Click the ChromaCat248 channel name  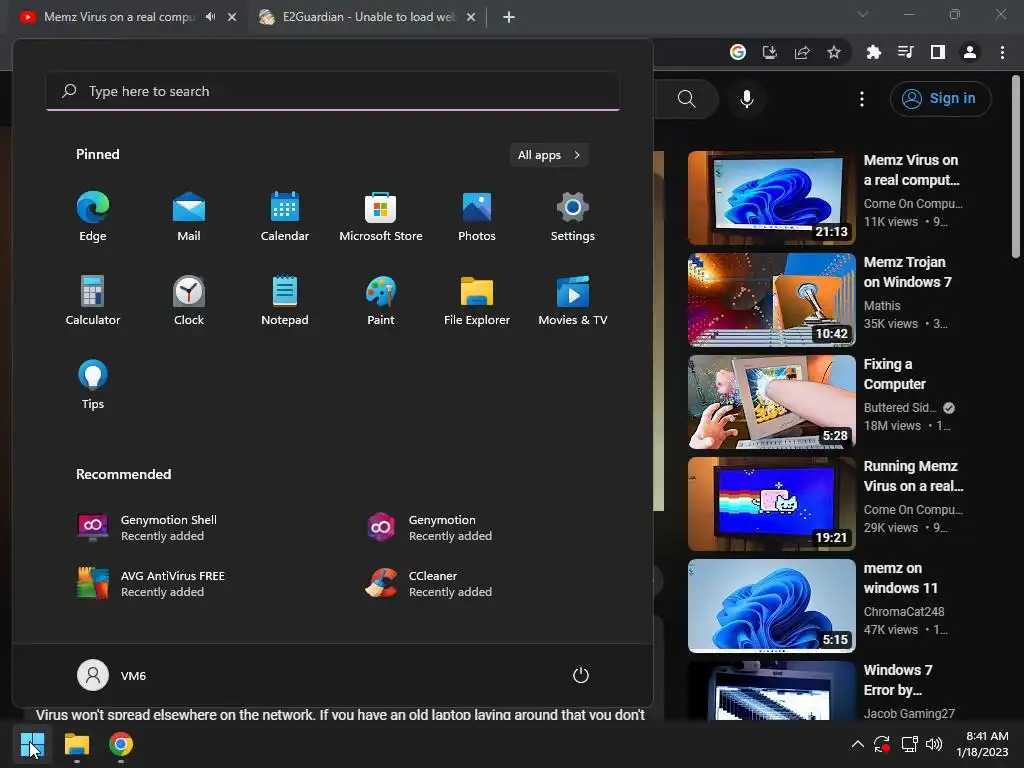(904, 612)
